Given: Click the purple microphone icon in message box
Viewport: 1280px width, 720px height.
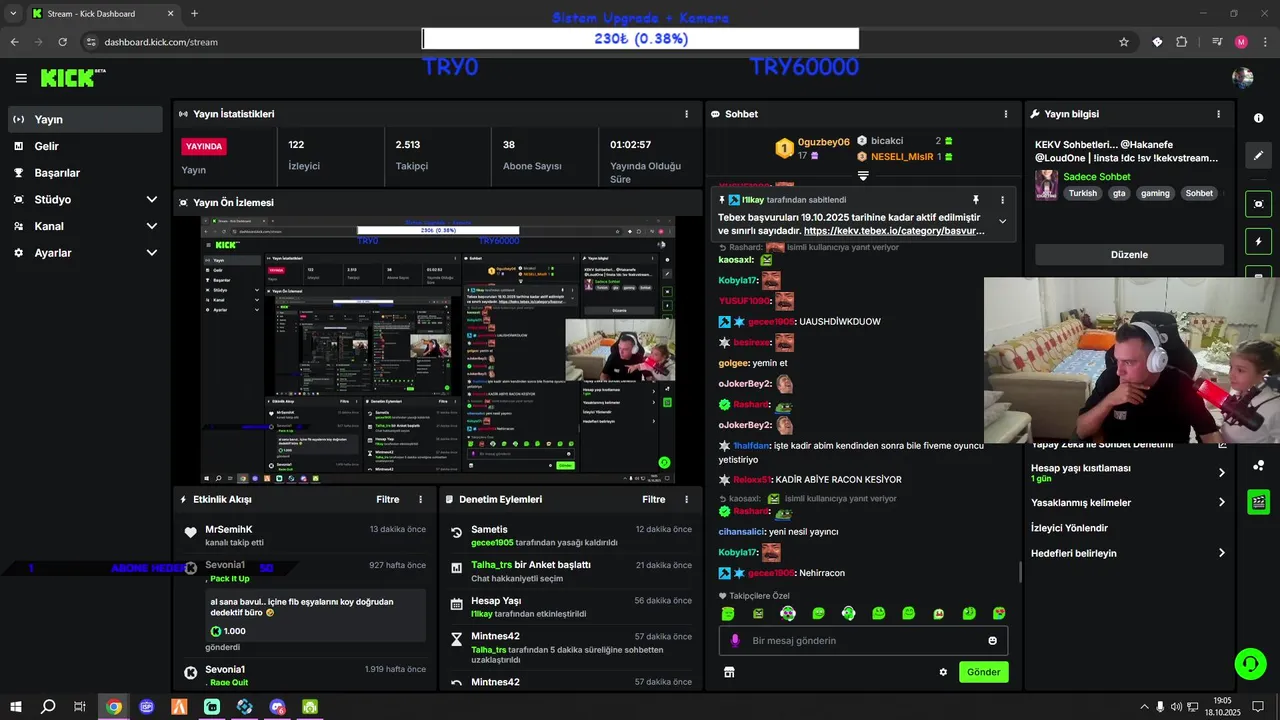Looking at the screenshot, I should click(x=735, y=641).
